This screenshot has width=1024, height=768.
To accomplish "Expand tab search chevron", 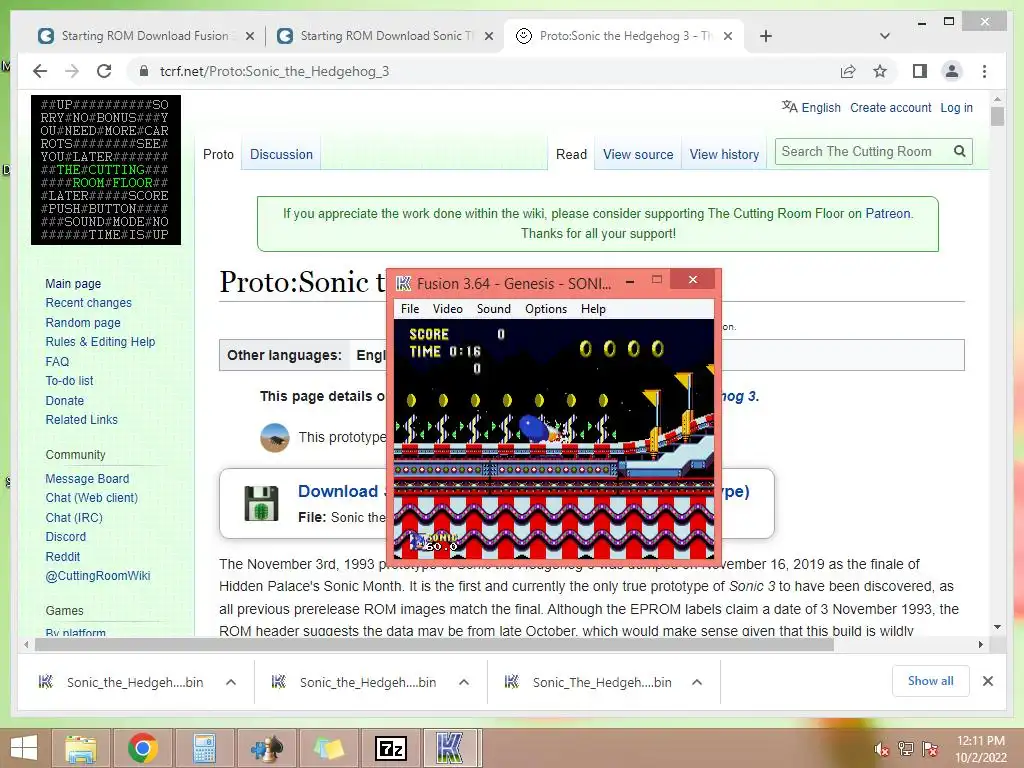I will [885, 36].
